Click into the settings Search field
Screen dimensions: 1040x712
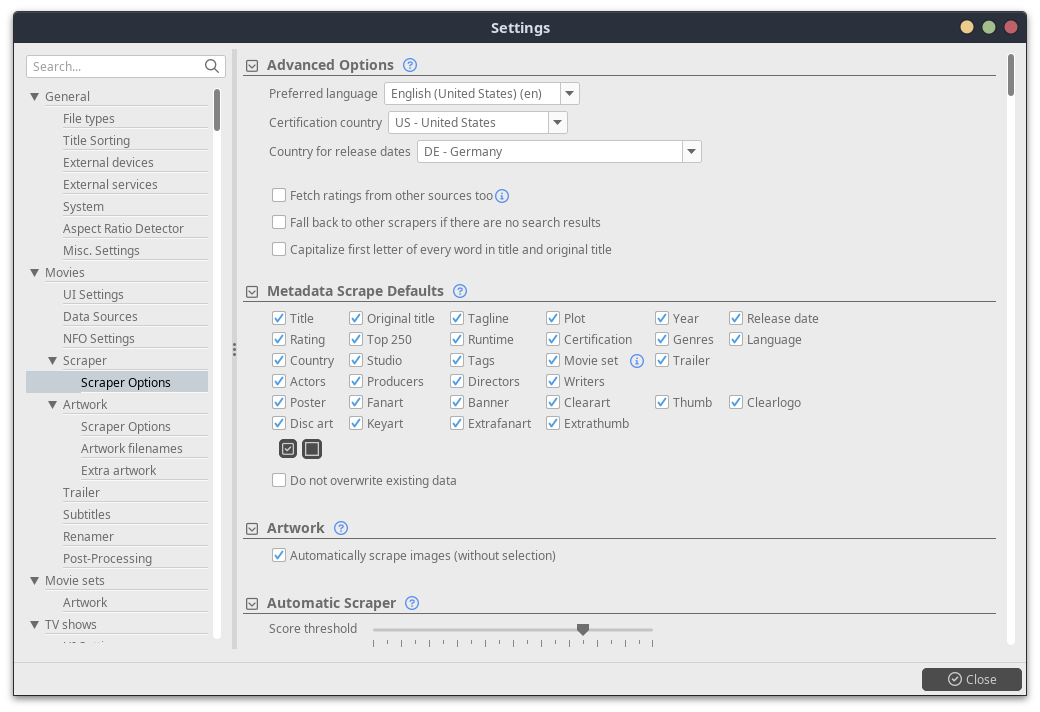click(115, 66)
